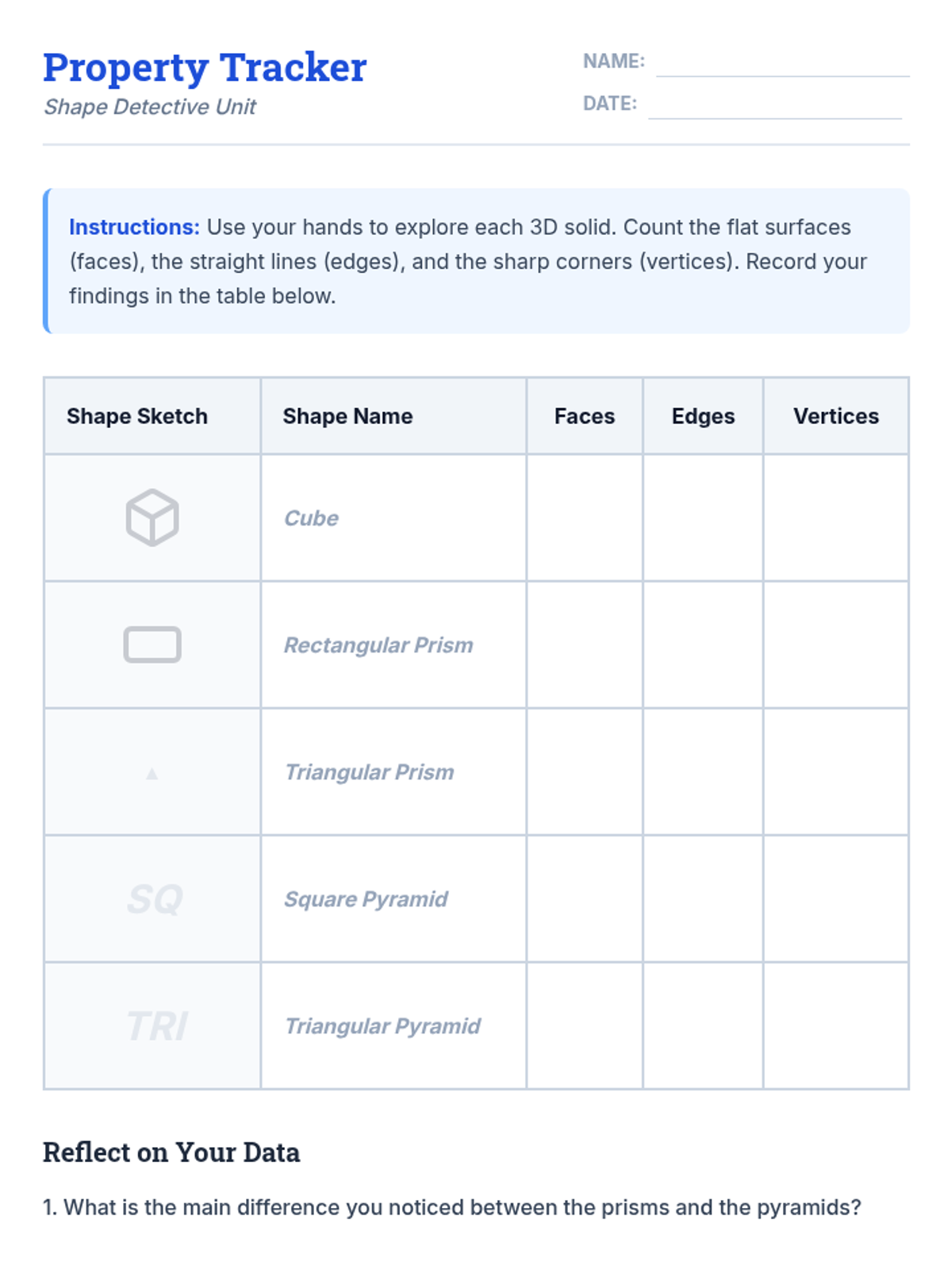This screenshot has width=952, height=1270.
Task: Select the Vertices cell for Triangular Prism
Action: [x=835, y=772]
